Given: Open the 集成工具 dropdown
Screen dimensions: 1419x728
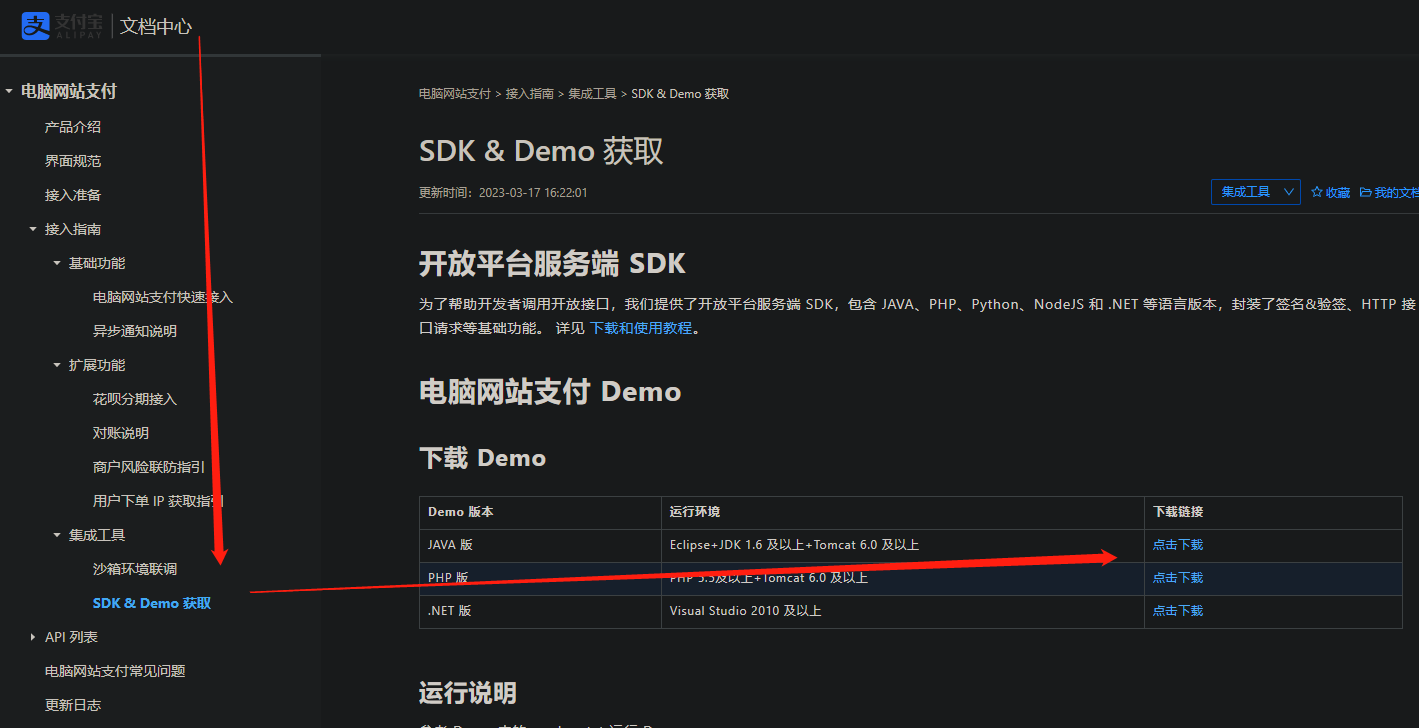Looking at the screenshot, I should (x=1255, y=192).
